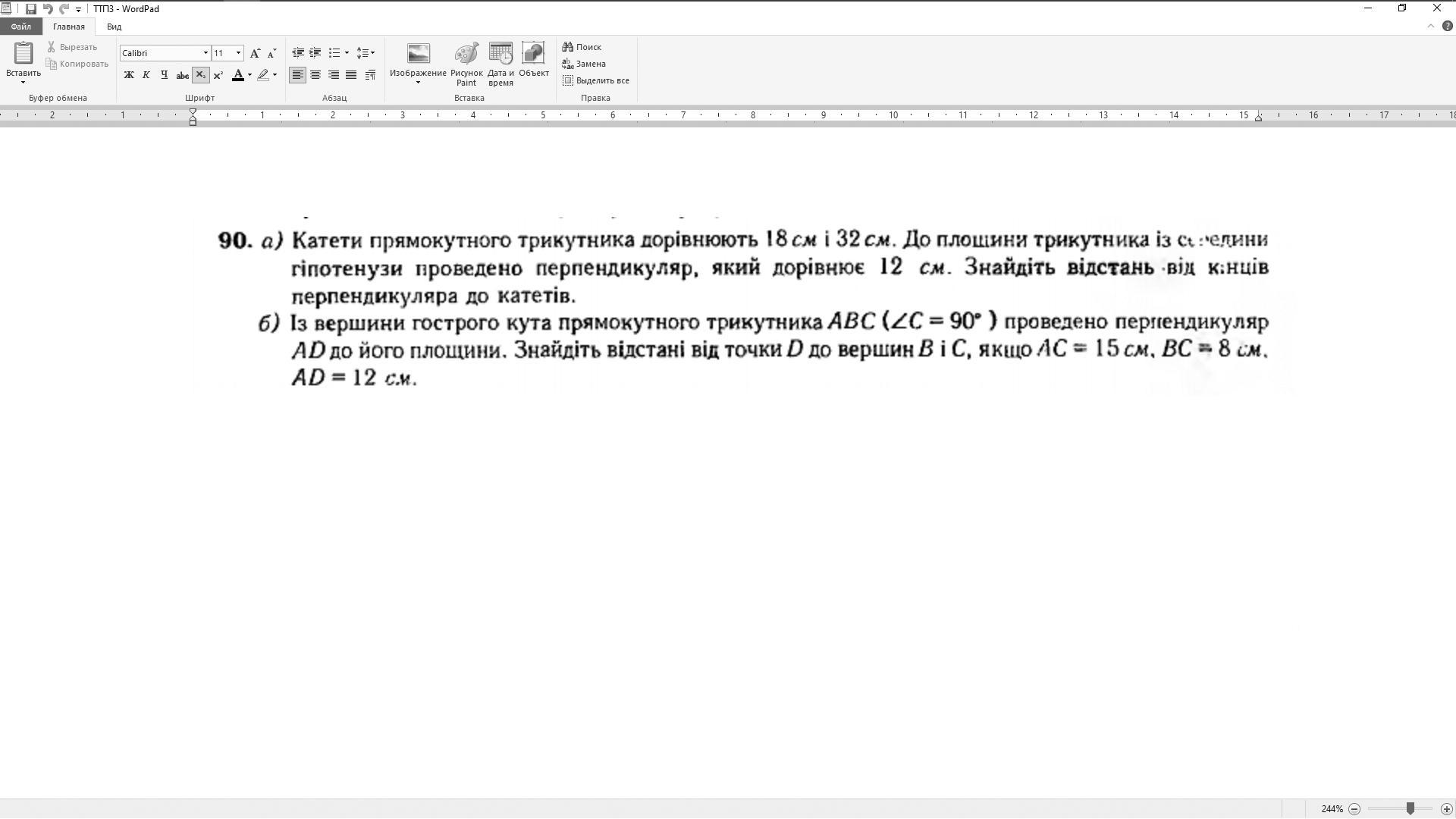Justify paragraph text alignment

point(351,75)
